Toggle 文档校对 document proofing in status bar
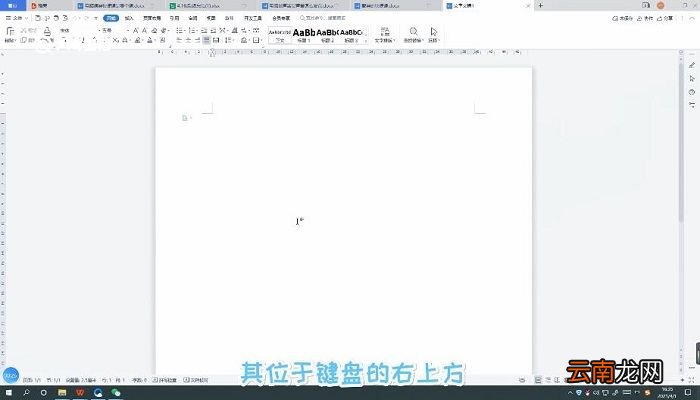 pyautogui.click(x=196, y=380)
